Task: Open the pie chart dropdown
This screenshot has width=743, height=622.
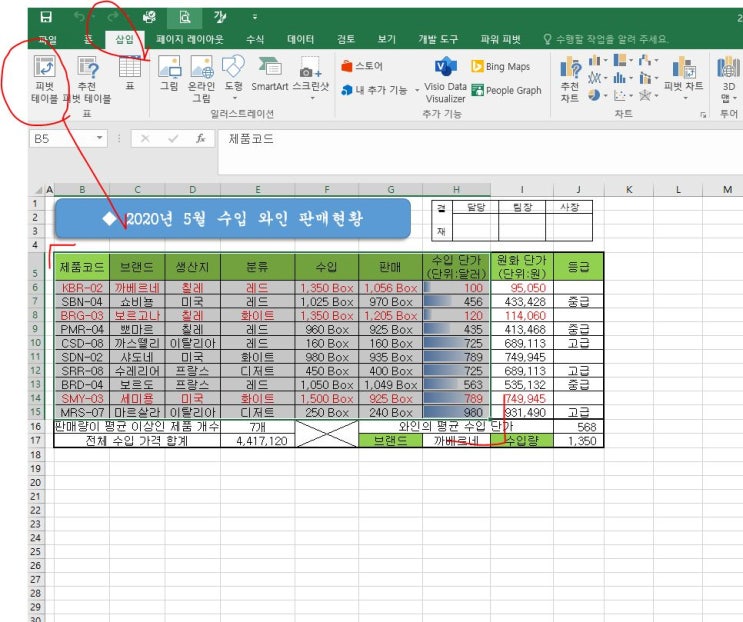Action: click(x=597, y=95)
